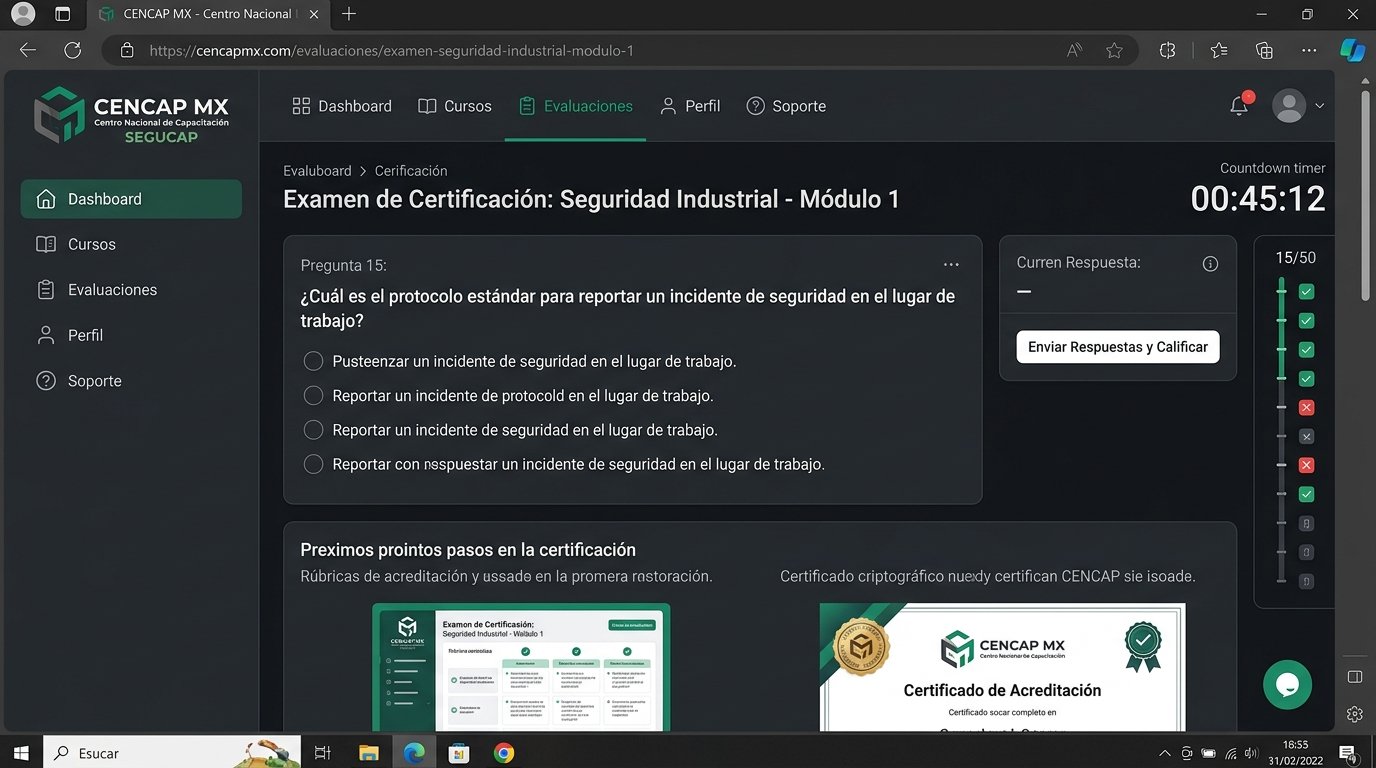Open Dashboard in the left sidebar
The height and width of the screenshot is (768, 1376).
(131, 199)
